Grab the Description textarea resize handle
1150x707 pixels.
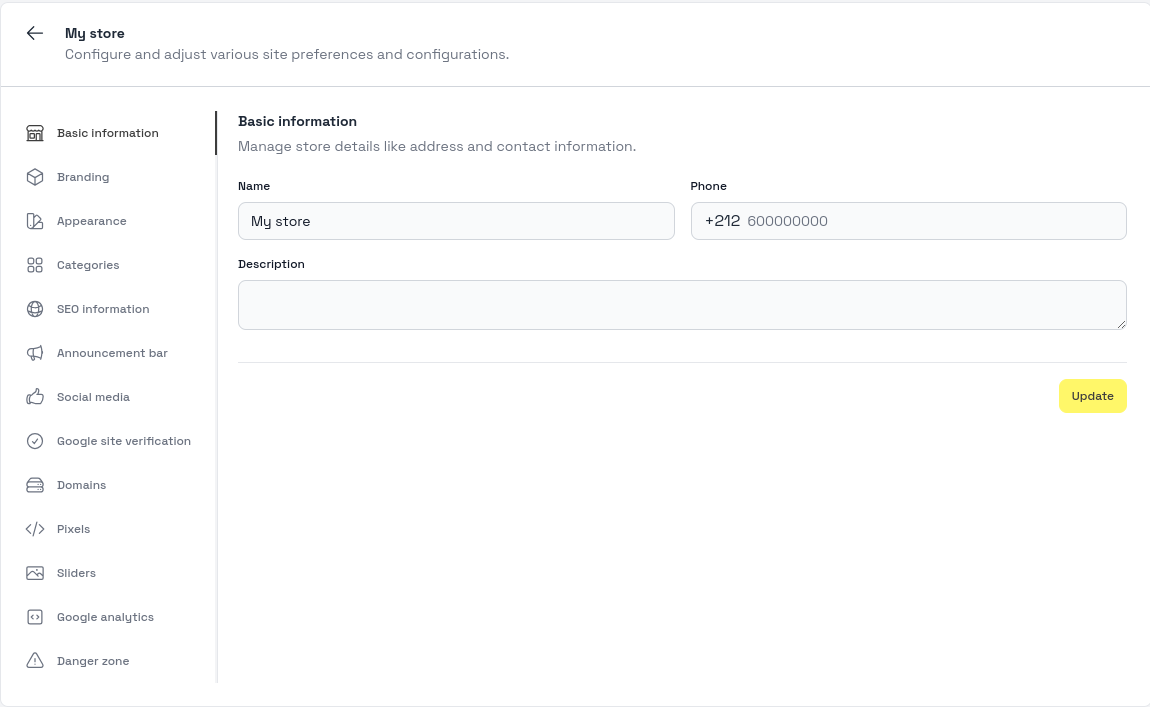click(x=1121, y=324)
